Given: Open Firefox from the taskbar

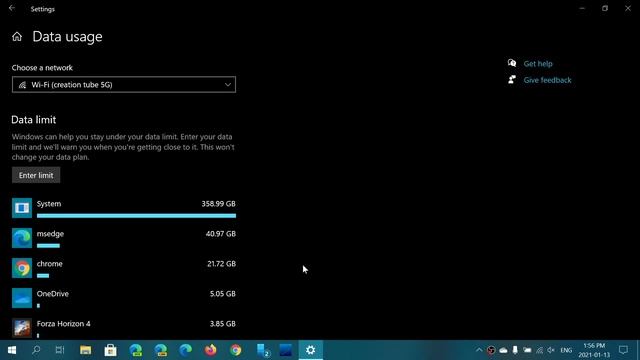Looking at the screenshot, I should (x=211, y=350).
